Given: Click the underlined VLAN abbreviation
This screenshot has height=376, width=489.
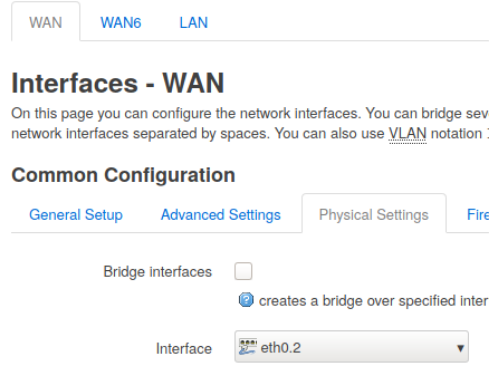Looking at the screenshot, I should click(408, 133).
